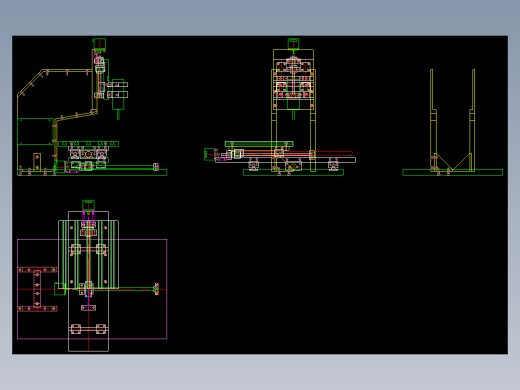Click the green motor atop the front elevation view
Screen dimensions: 520x390
(293, 44)
